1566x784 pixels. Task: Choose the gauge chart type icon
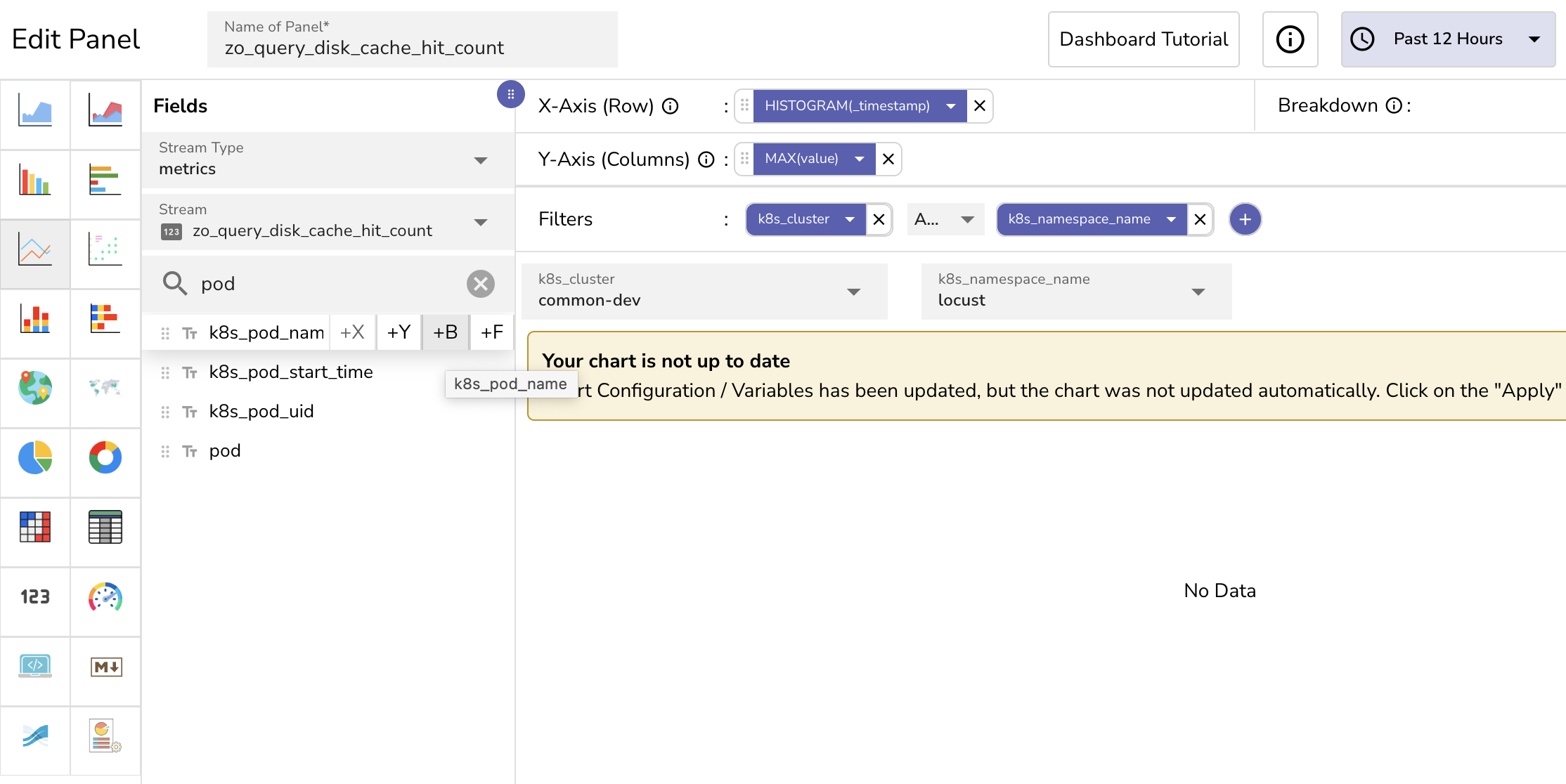coord(105,597)
